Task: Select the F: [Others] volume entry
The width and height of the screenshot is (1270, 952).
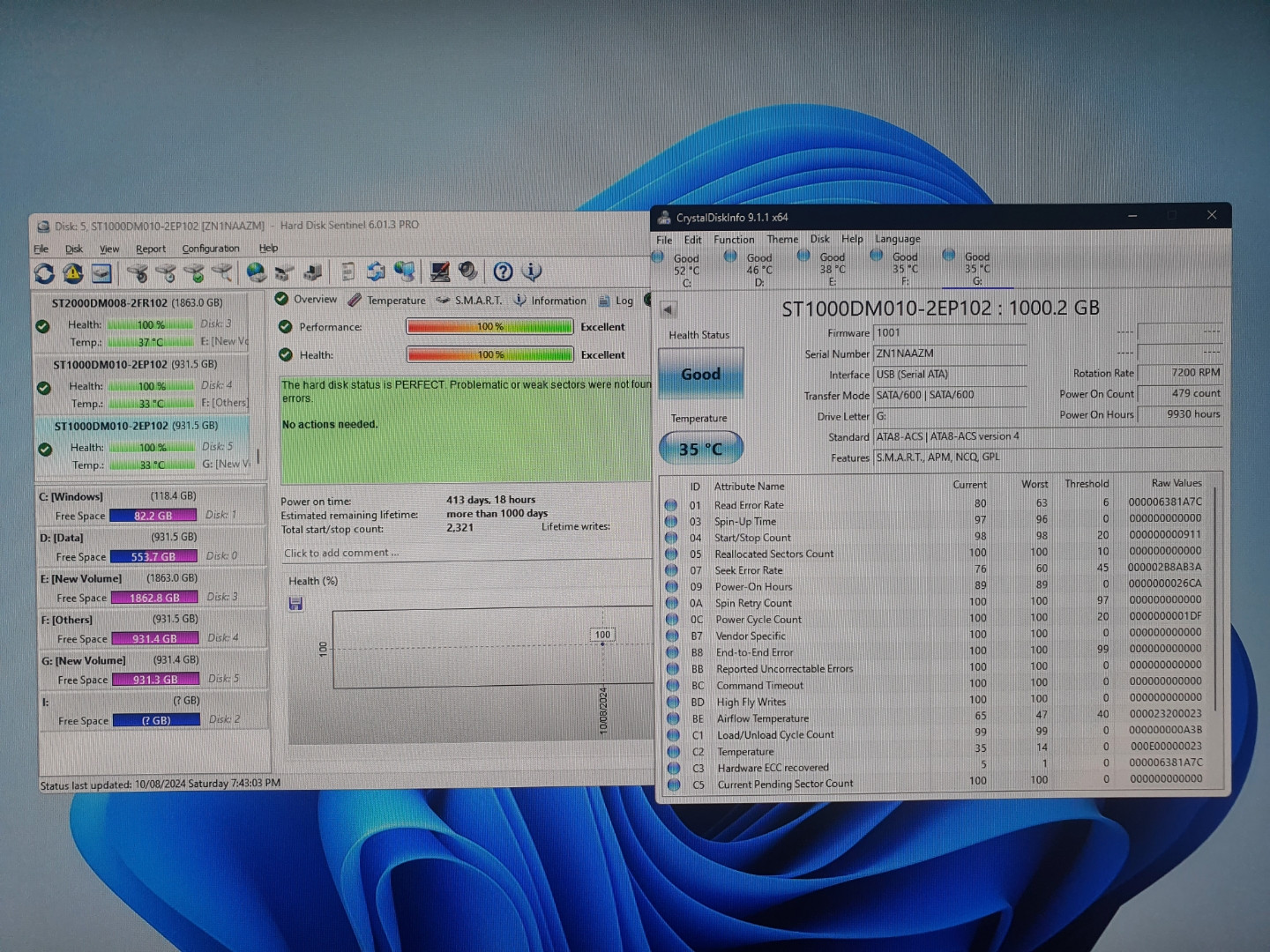Action: [153, 628]
